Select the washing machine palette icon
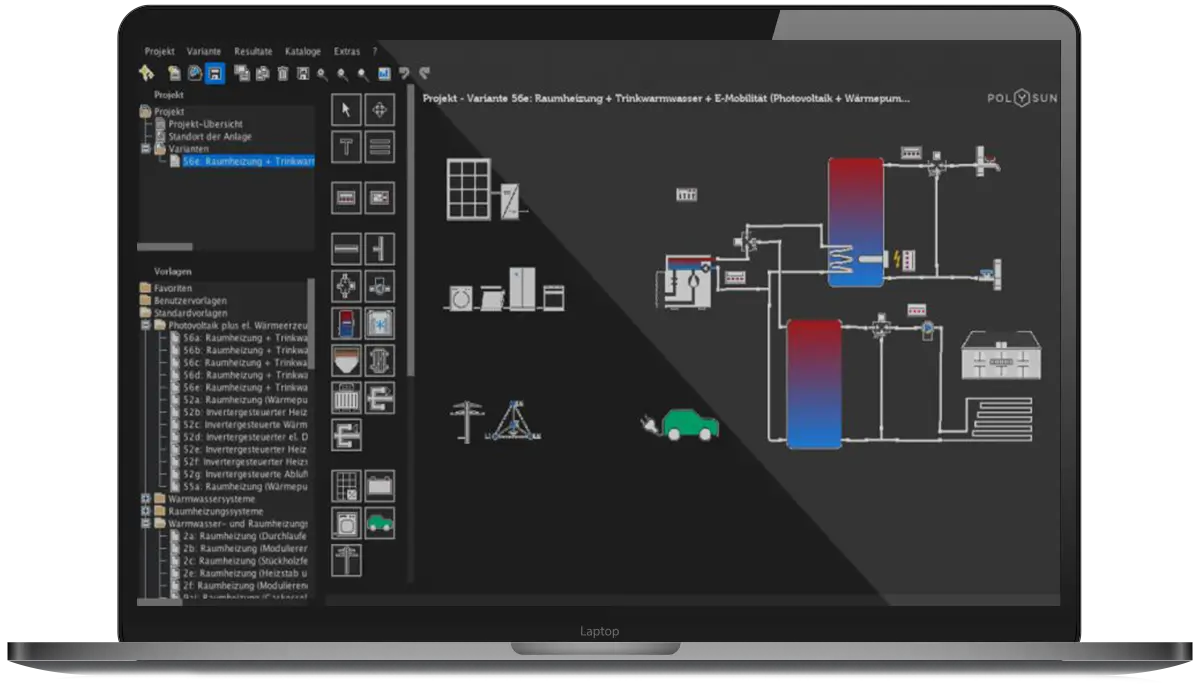This screenshot has width=1200, height=693. click(347, 523)
